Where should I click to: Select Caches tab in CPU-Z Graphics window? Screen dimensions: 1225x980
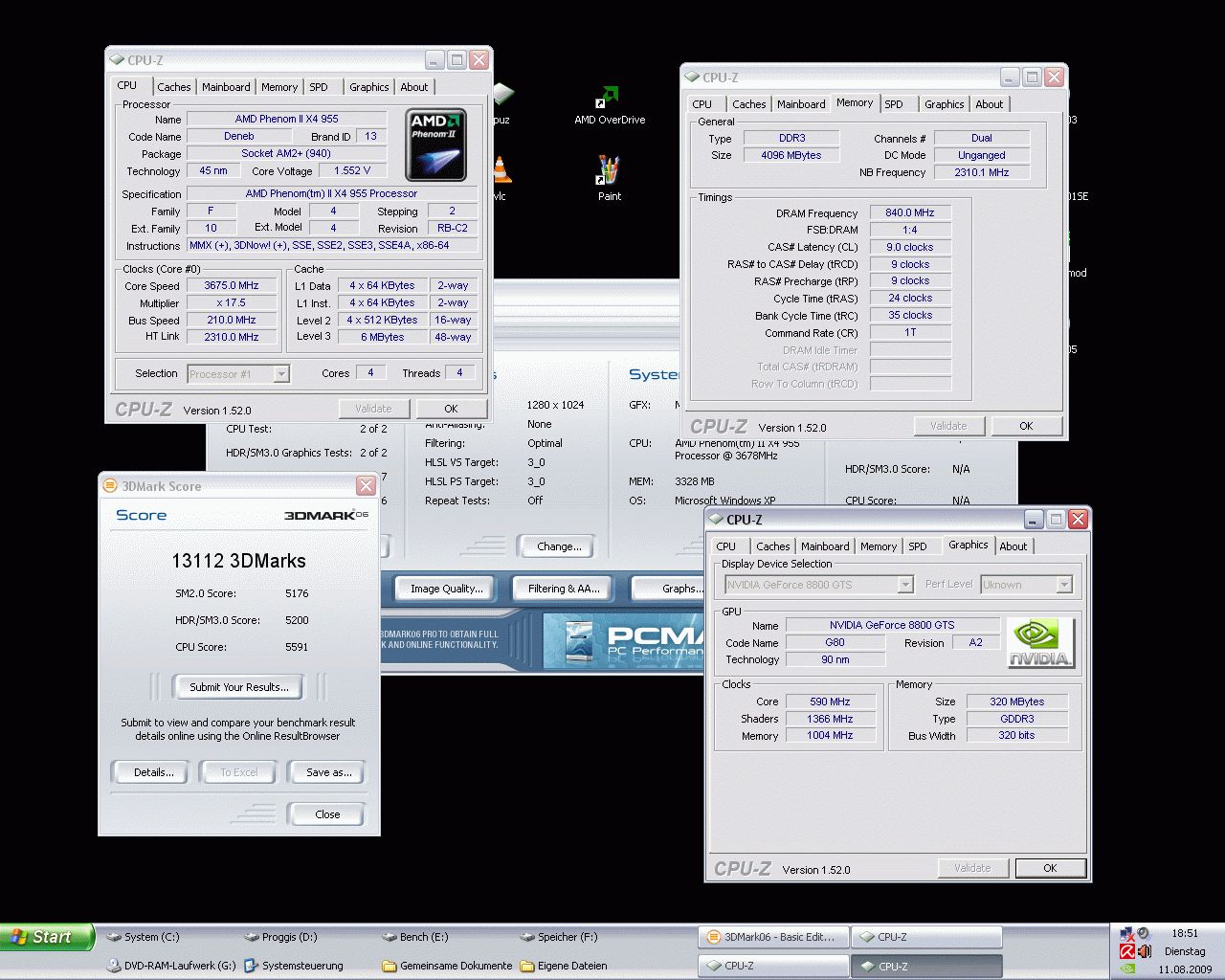(x=772, y=546)
